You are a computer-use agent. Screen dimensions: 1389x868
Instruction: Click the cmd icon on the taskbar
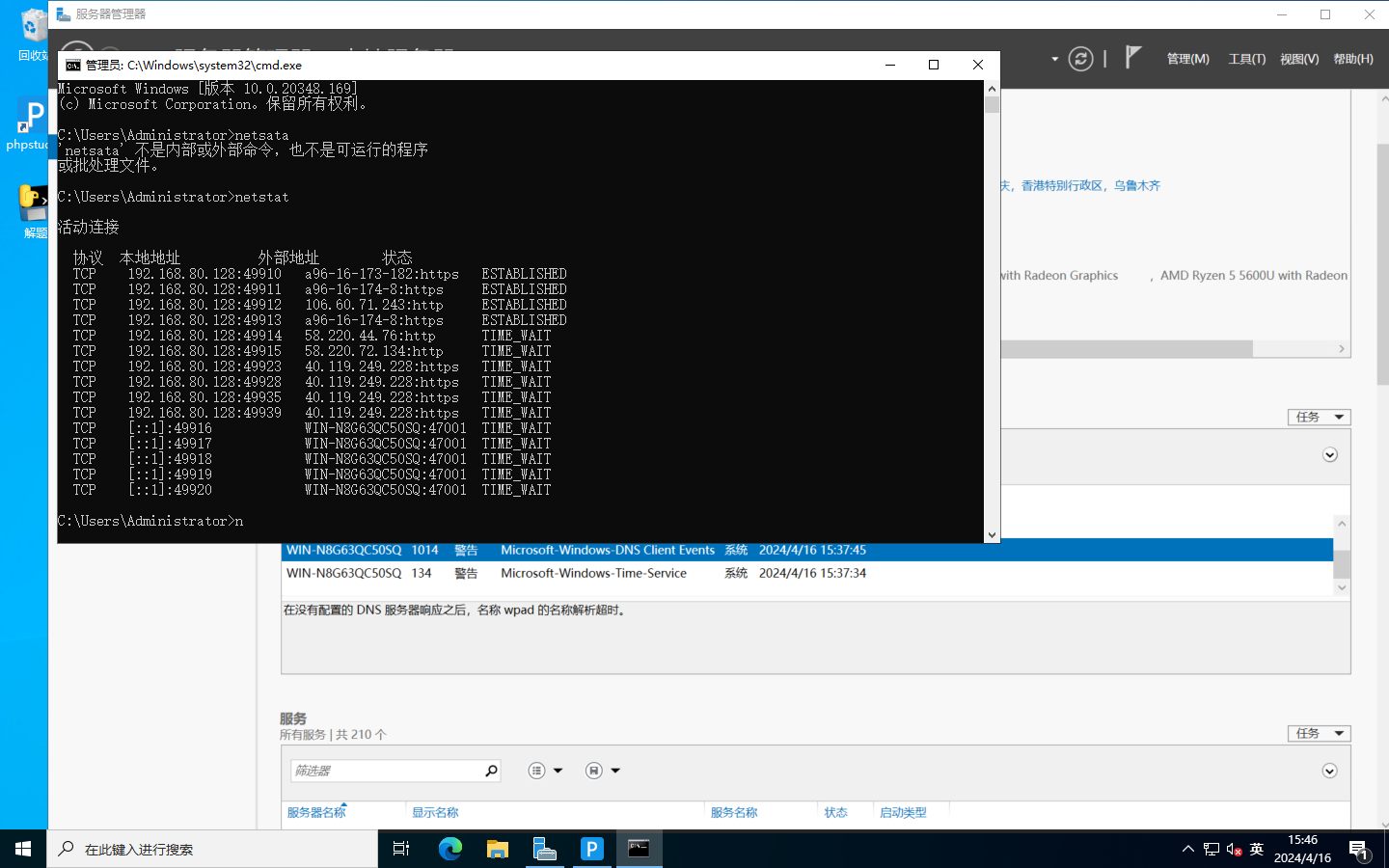(x=639, y=849)
